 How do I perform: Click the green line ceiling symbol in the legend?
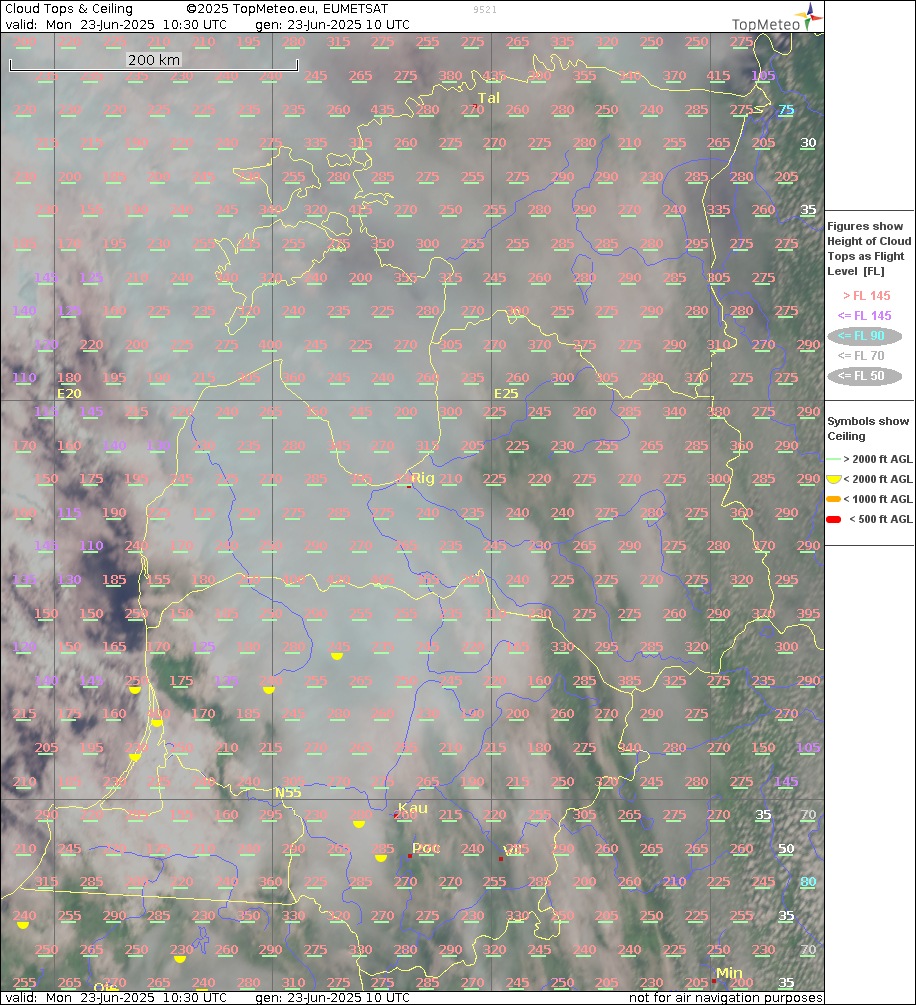tap(833, 459)
